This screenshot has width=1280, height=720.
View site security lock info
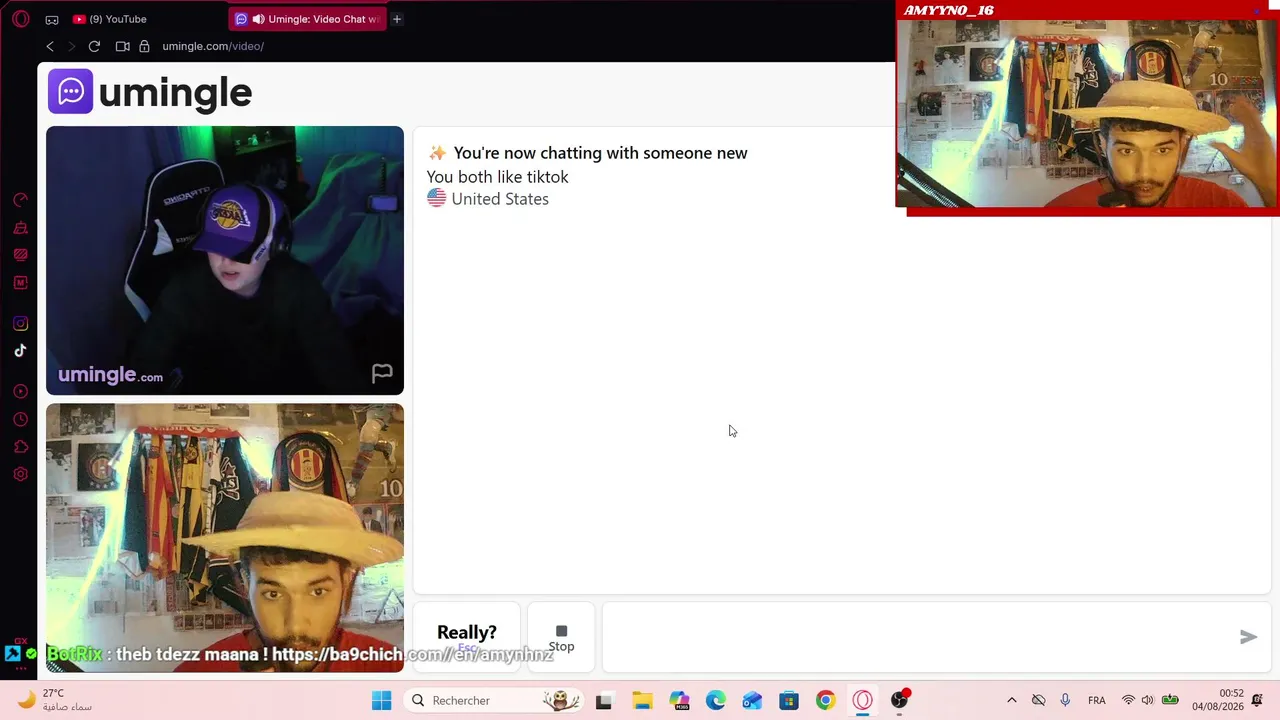[144, 46]
